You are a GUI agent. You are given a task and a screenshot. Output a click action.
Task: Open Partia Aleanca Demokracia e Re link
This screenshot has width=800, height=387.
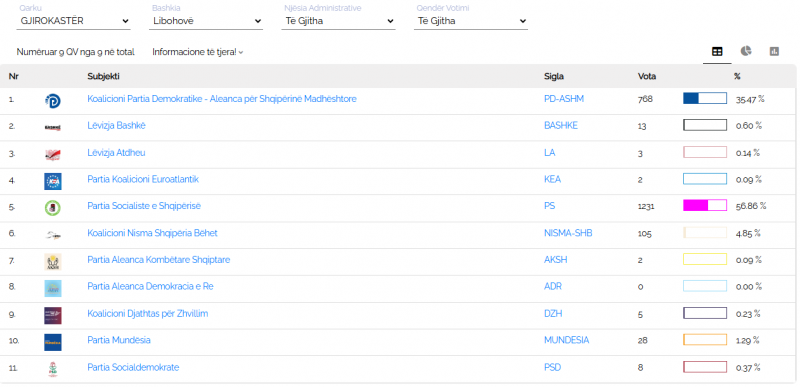pyautogui.click(x=151, y=287)
